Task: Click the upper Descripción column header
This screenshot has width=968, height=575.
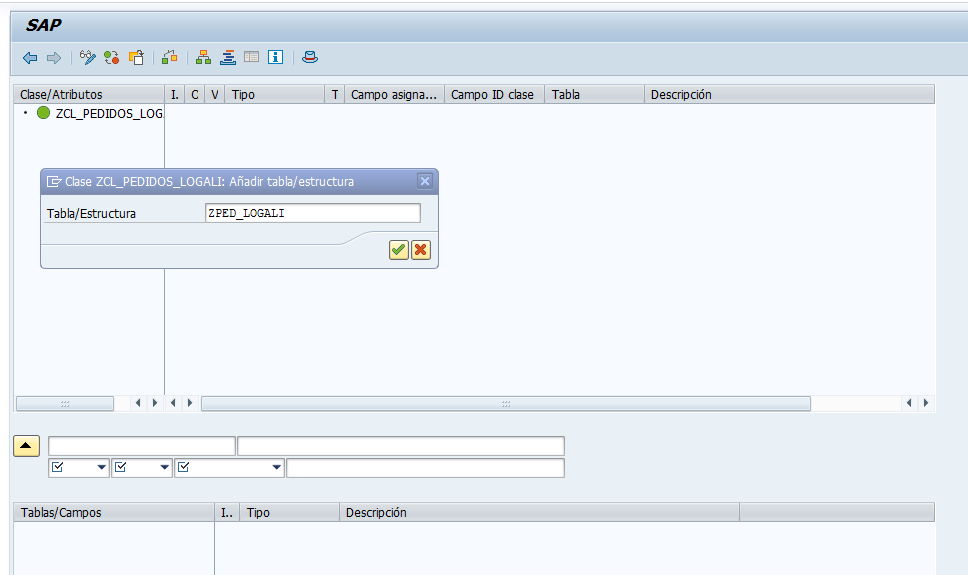Action: click(790, 94)
